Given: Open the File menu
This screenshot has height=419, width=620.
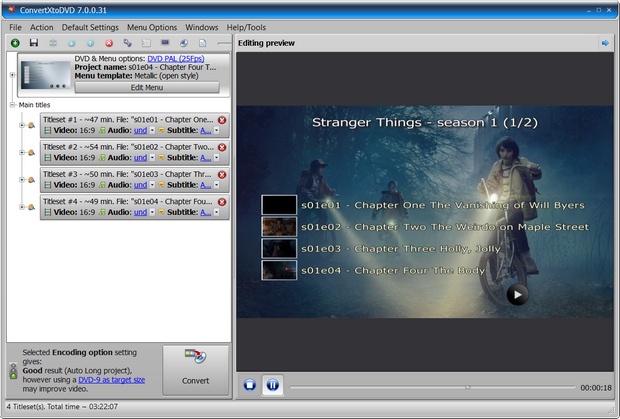Looking at the screenshot, I should click(15, 27).
